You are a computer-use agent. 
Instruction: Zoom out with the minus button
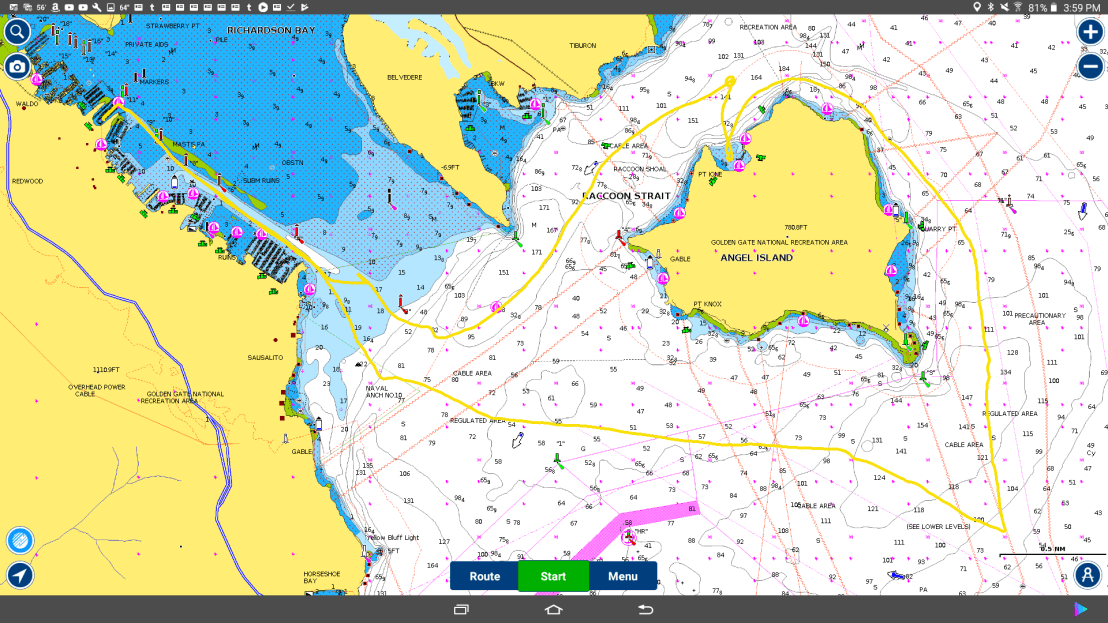coord(1090,67)
